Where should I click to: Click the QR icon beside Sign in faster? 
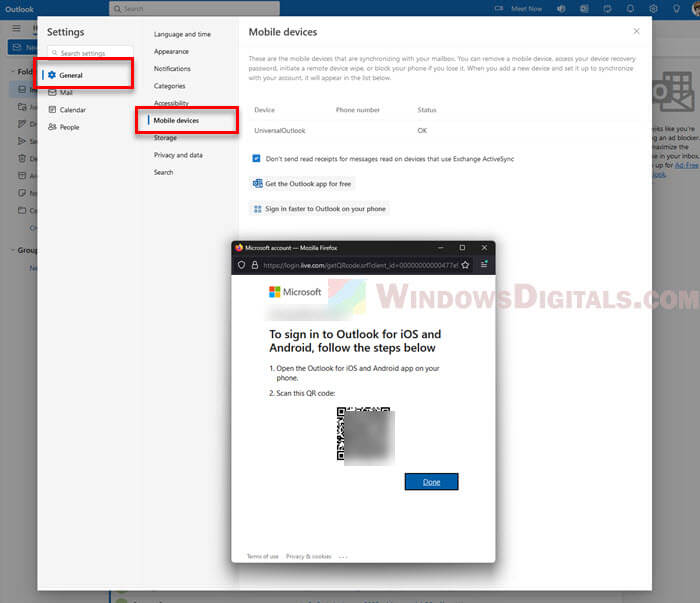[257, 209]
